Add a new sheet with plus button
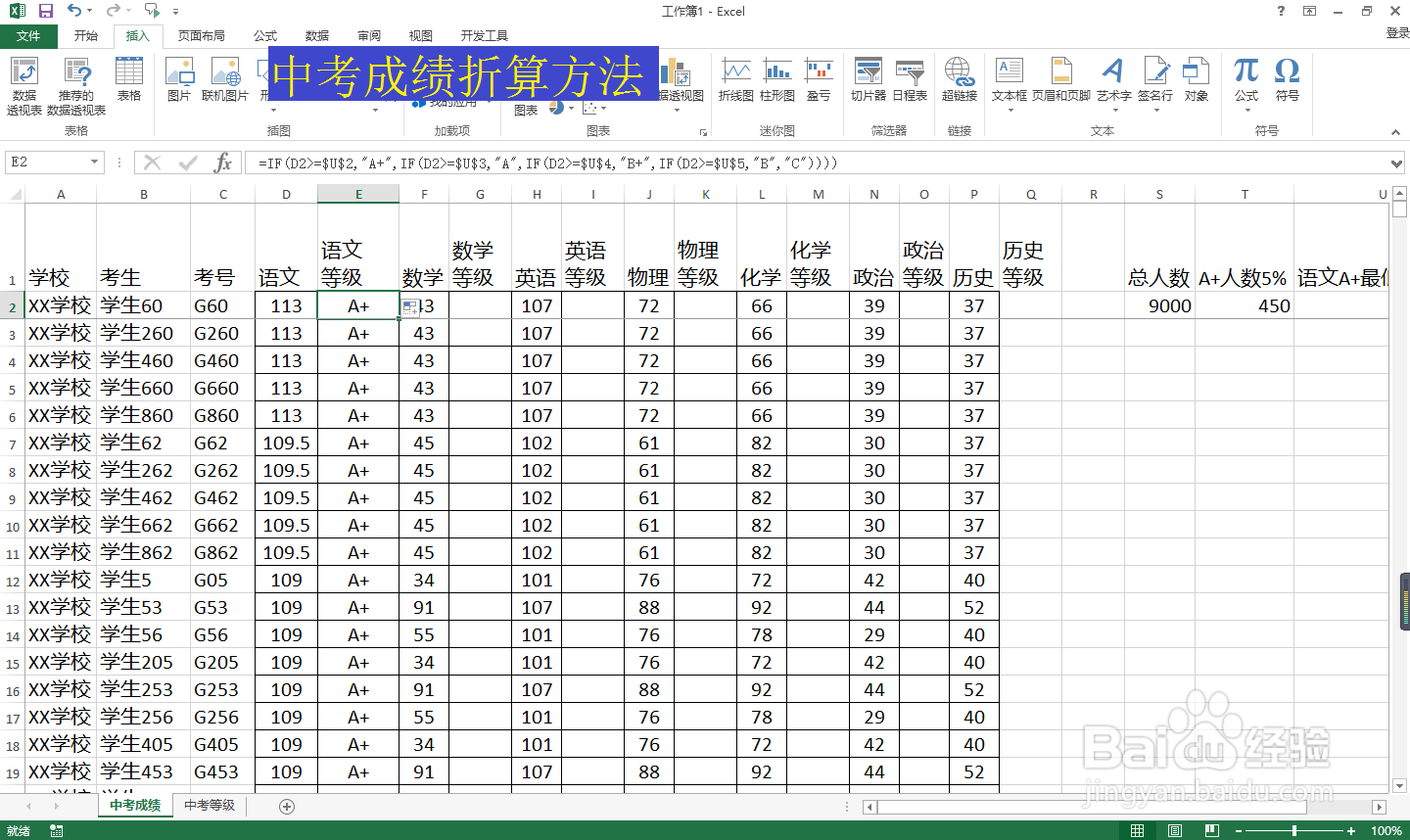This screenshot has height=840, width=1410. pyautogui.click(x=287, y=807)
